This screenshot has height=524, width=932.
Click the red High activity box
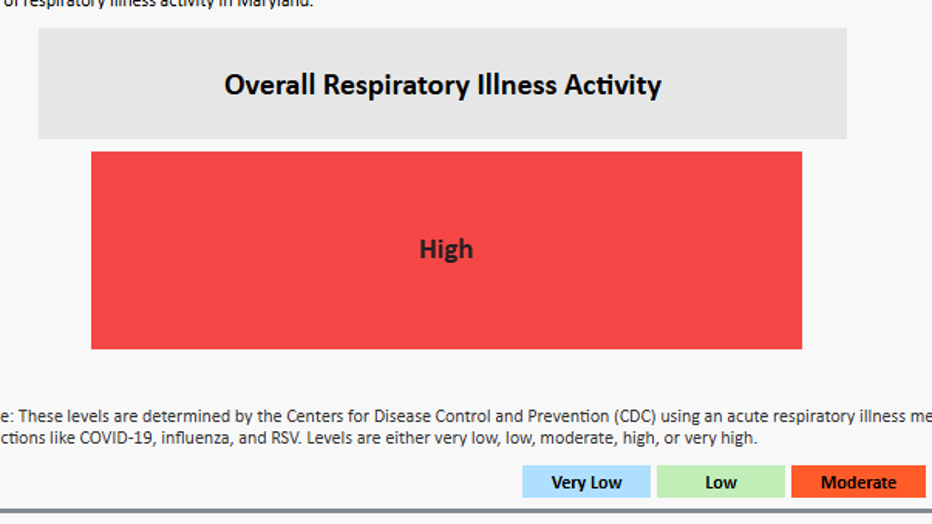[446, 250]
